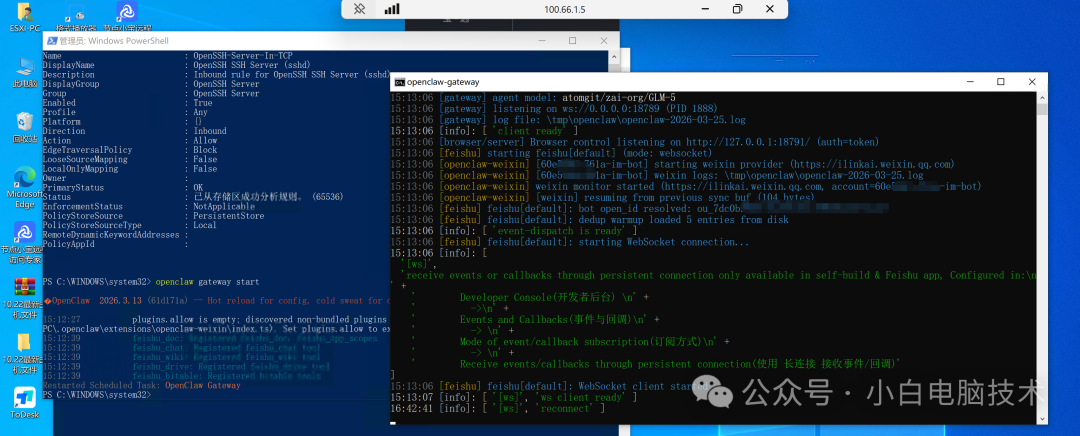Click 'Events and Callbacks(事件与回调)' console text
This screenshot has width=1080, height=436.
tap(559, 320)
